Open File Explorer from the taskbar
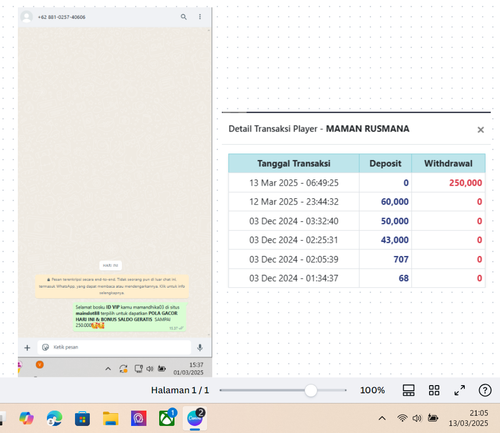500x433 pixels. (110, 418)
